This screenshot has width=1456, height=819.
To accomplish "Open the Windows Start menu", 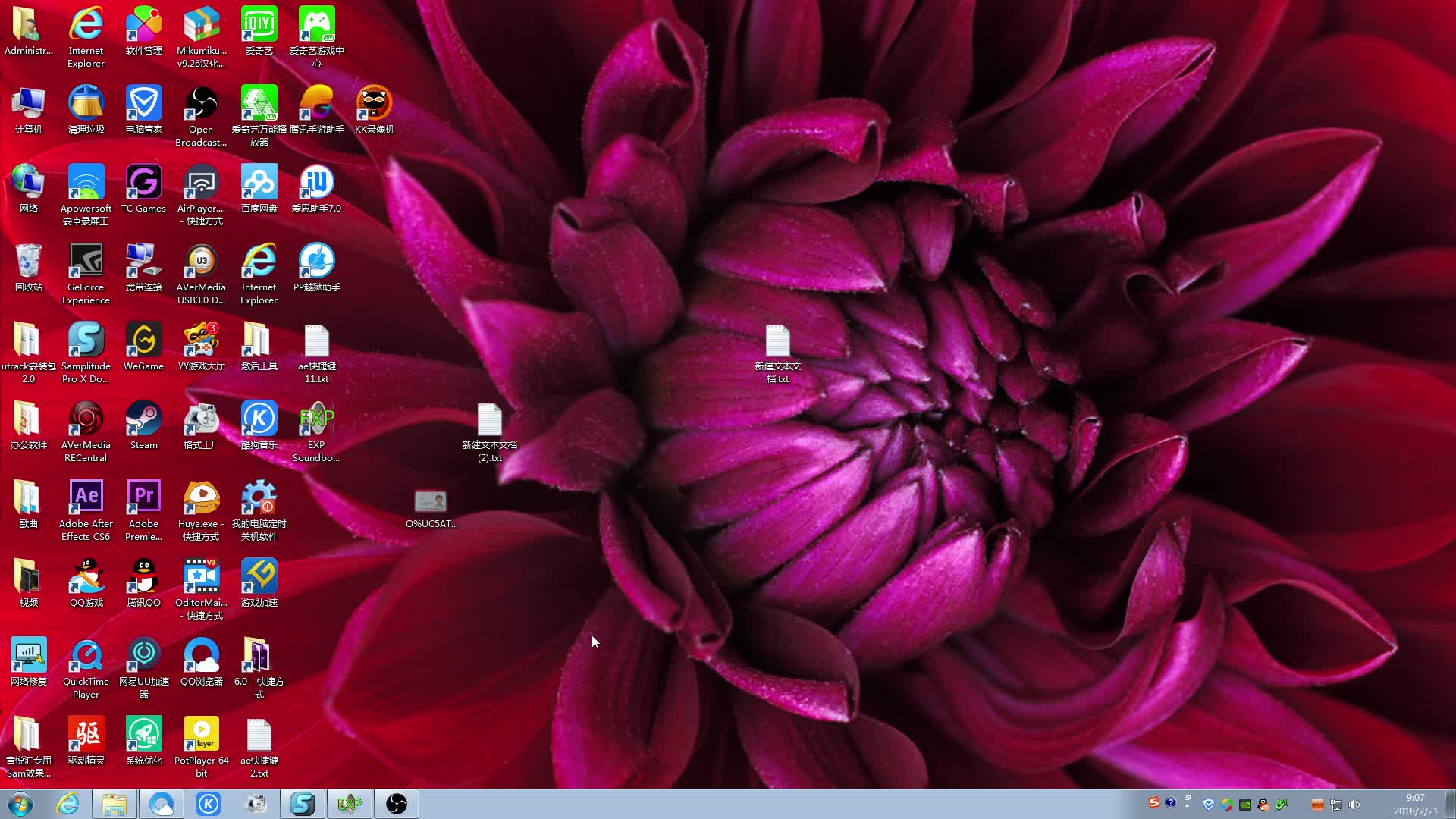I will (20, 804).
